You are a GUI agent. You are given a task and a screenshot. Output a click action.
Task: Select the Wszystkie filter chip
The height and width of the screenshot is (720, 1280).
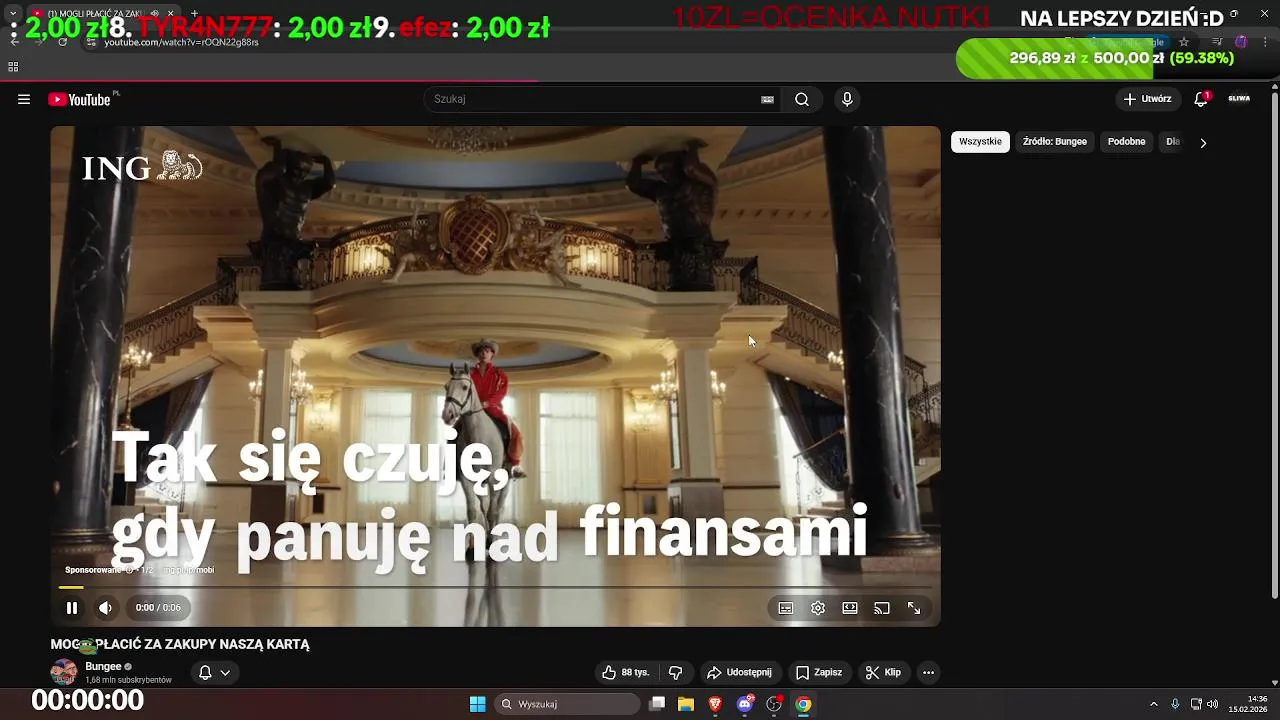tap(980, 142)
